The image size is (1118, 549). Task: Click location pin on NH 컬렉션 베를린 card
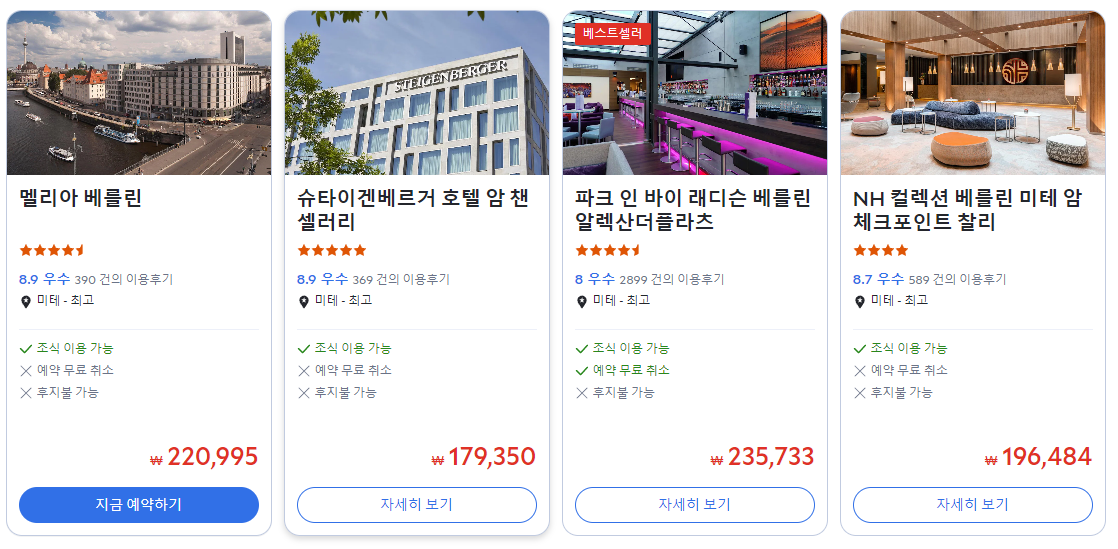[860, 302]
